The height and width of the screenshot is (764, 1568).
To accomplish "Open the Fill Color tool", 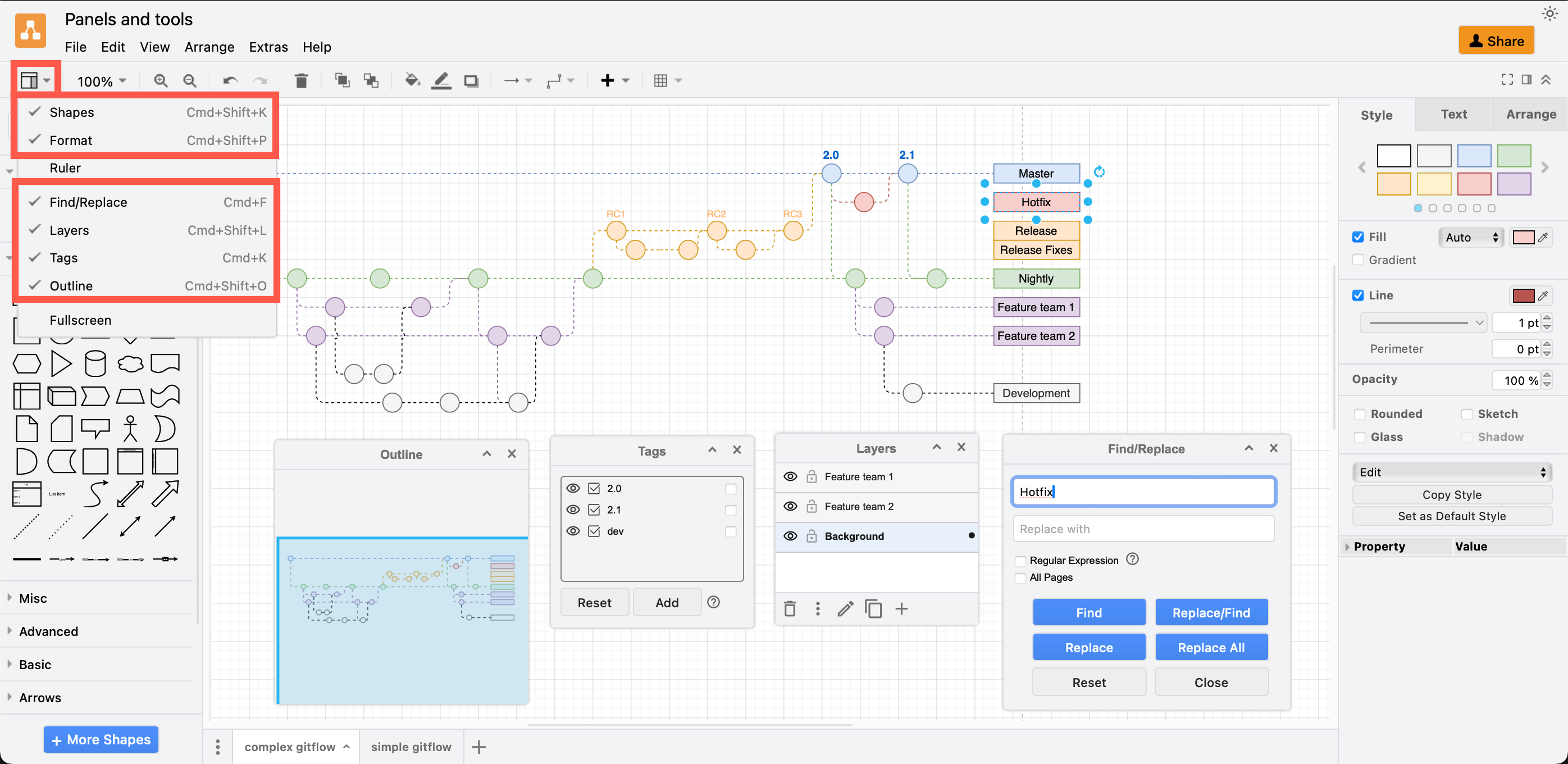I will 413,80.
